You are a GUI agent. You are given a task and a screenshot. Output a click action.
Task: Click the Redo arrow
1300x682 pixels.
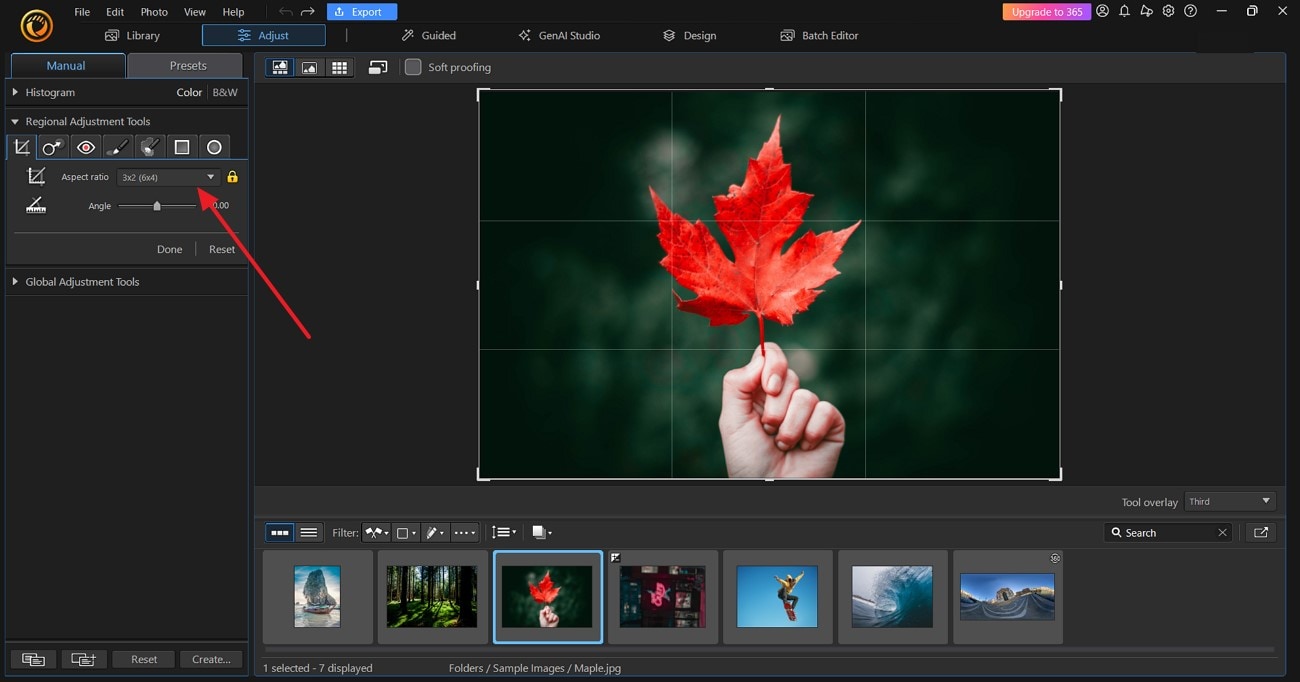click(x=308, y=12)
